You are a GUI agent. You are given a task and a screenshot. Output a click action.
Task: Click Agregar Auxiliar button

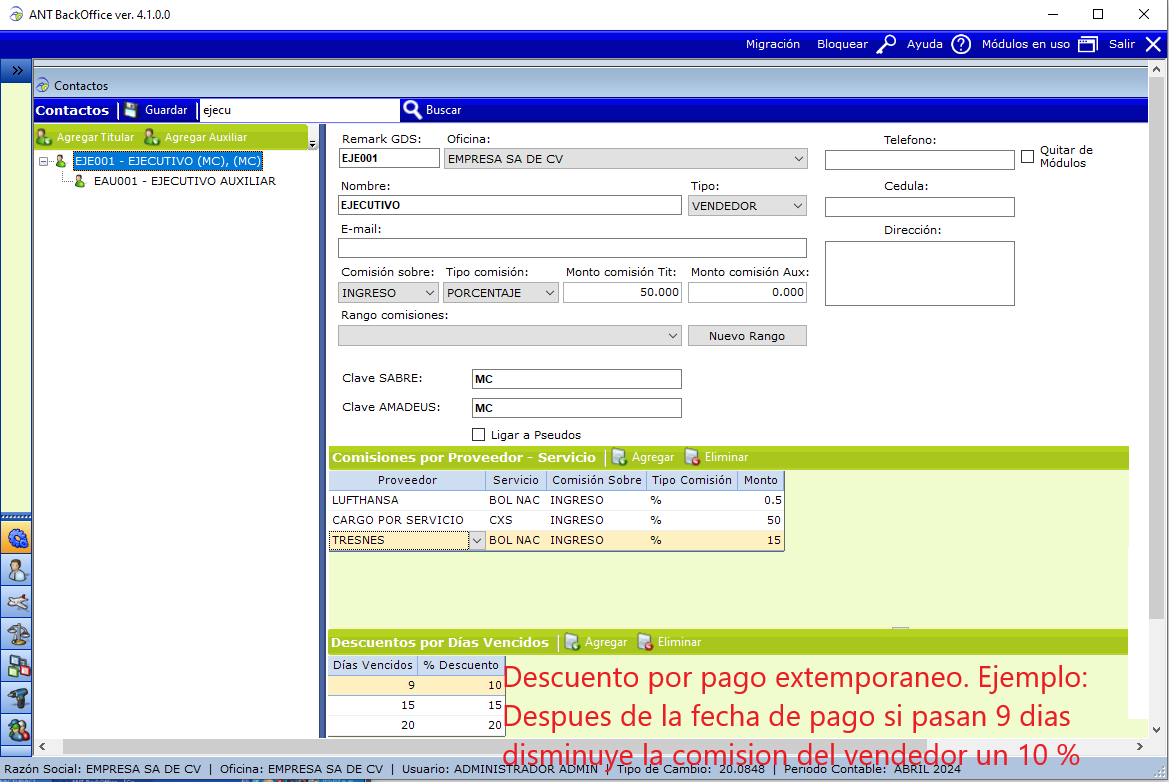(x=196, y=137)
